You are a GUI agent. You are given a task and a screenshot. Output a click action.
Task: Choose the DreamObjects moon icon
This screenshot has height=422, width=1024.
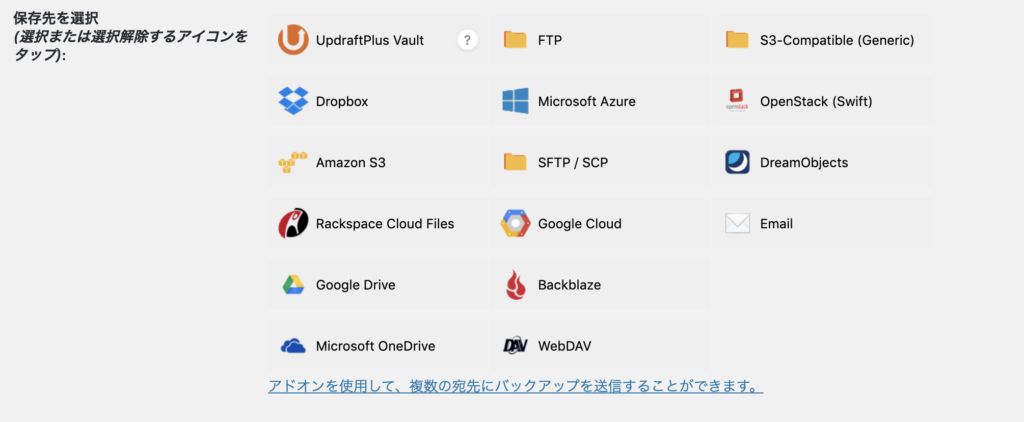737,162
